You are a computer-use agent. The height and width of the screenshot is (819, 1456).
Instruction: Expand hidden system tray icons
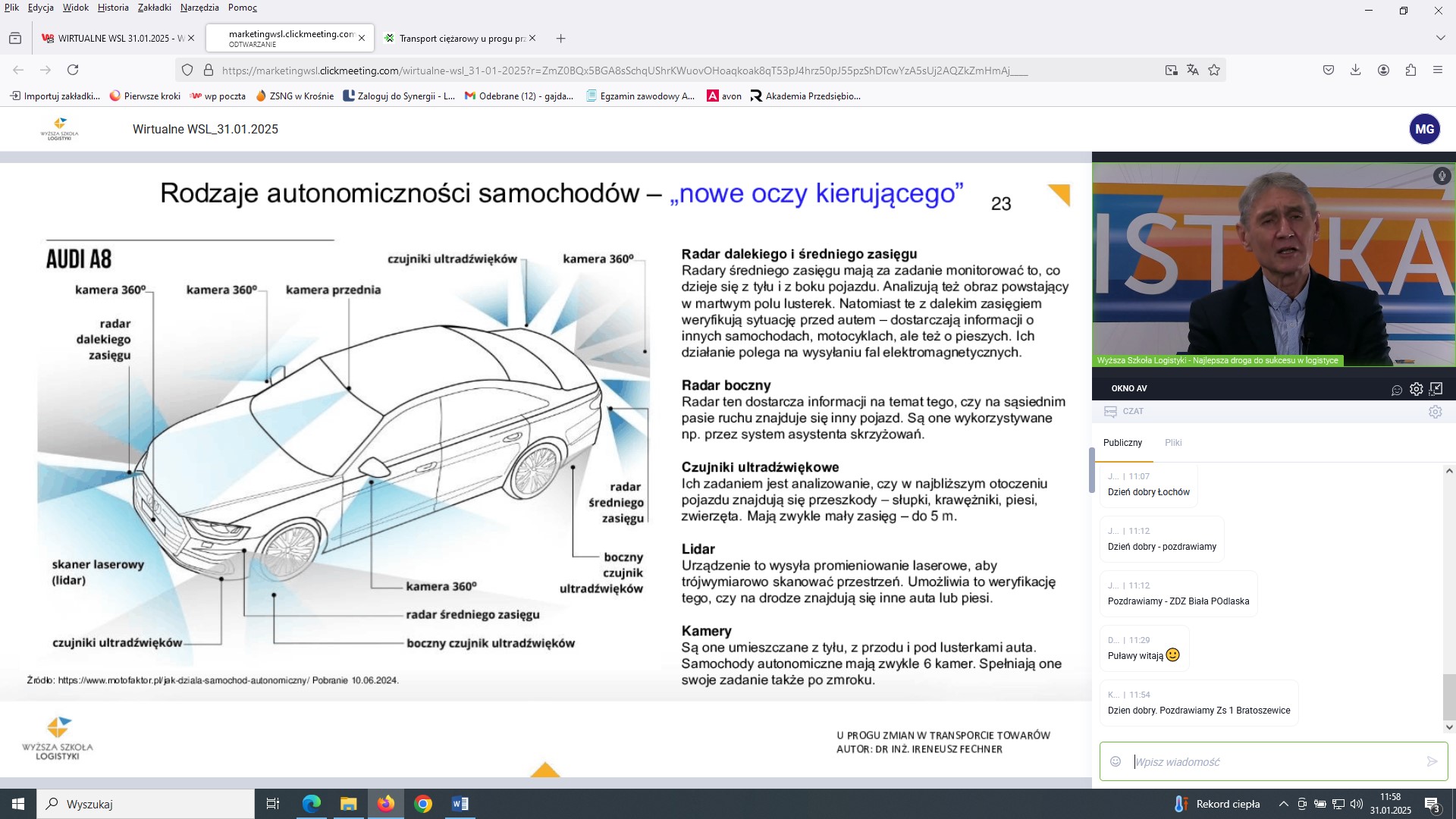[1283, 804]
